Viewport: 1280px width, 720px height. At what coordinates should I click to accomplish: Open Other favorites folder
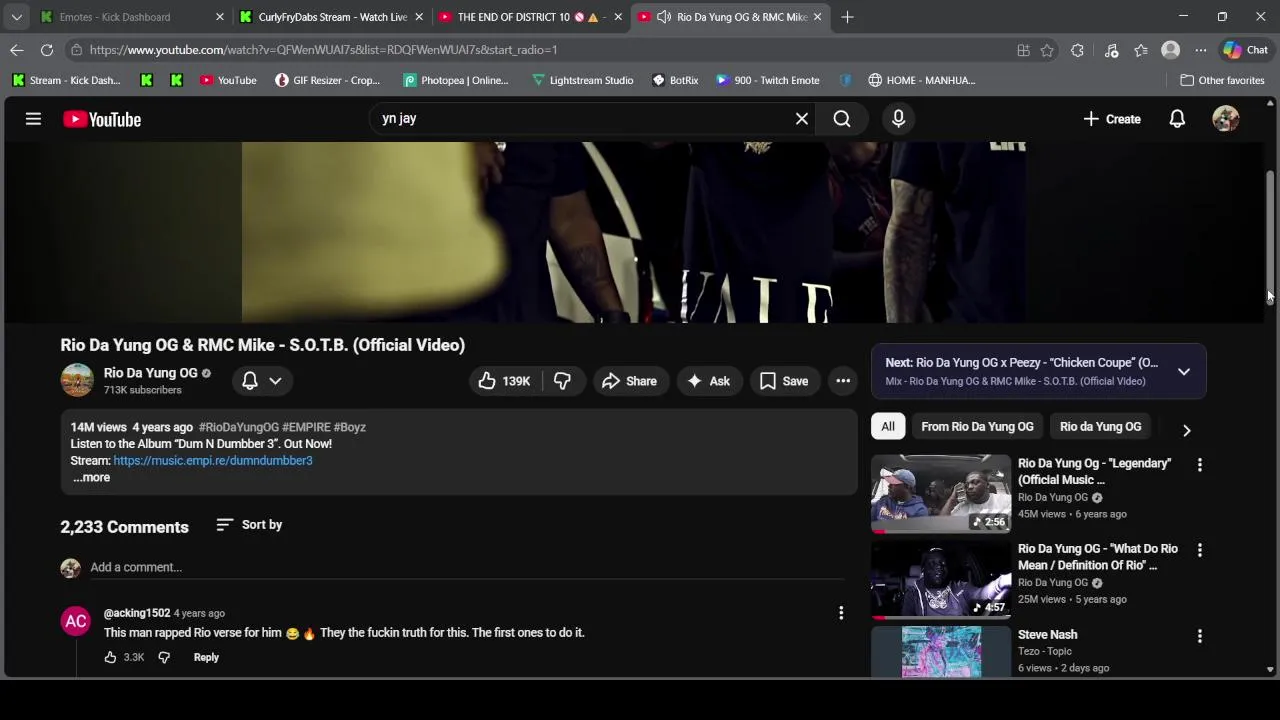(1222, 80)
